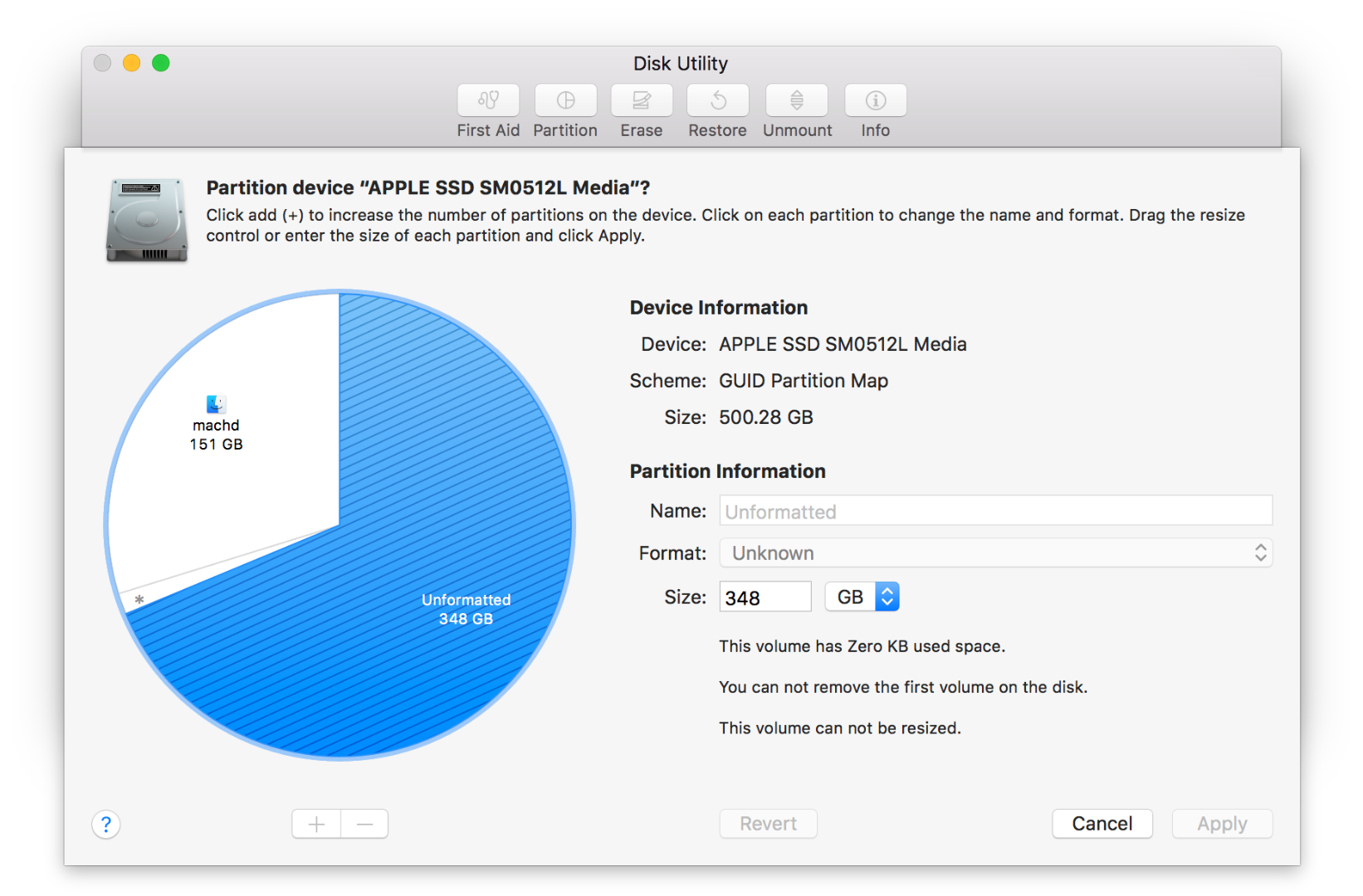Click the disk drive icon in the dialog header
The image size is (1363, 896).
click(146, 222)
